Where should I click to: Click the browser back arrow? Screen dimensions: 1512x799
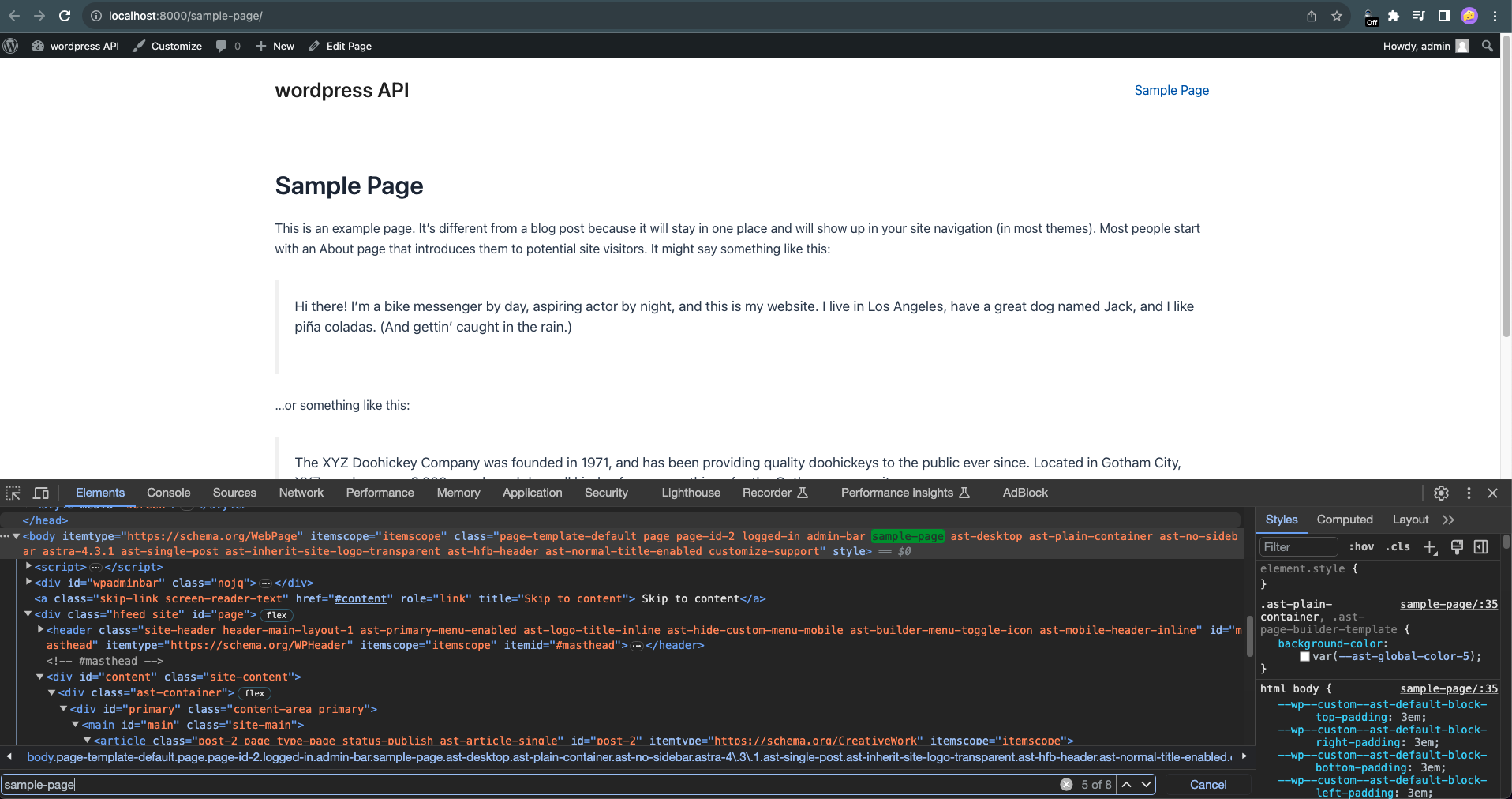(14, 16)
